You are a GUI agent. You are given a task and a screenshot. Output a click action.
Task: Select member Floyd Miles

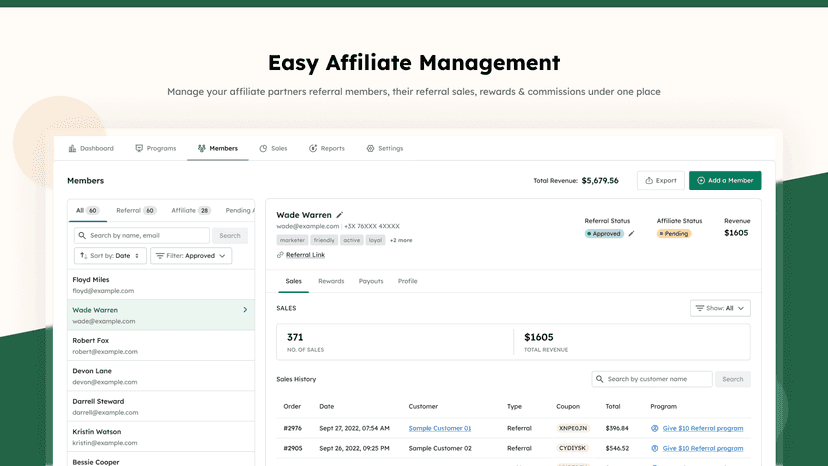[161, 285]
